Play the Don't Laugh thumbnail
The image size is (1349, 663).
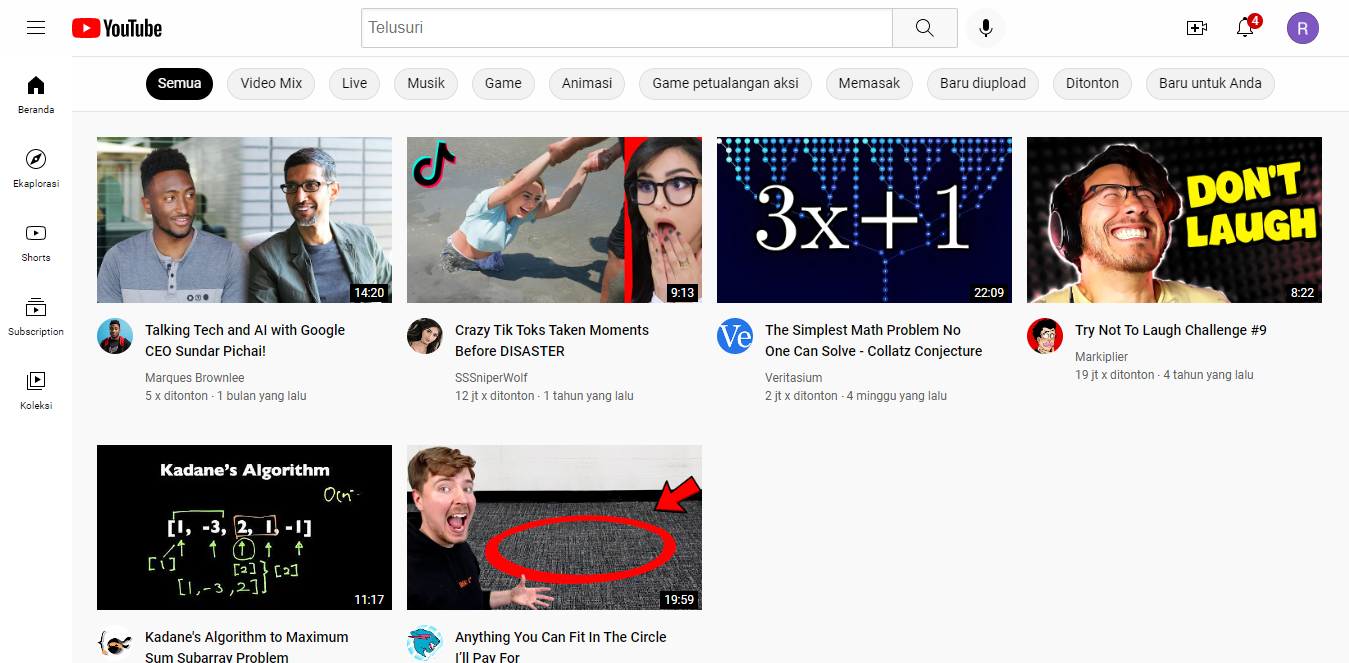point(1174,220)
